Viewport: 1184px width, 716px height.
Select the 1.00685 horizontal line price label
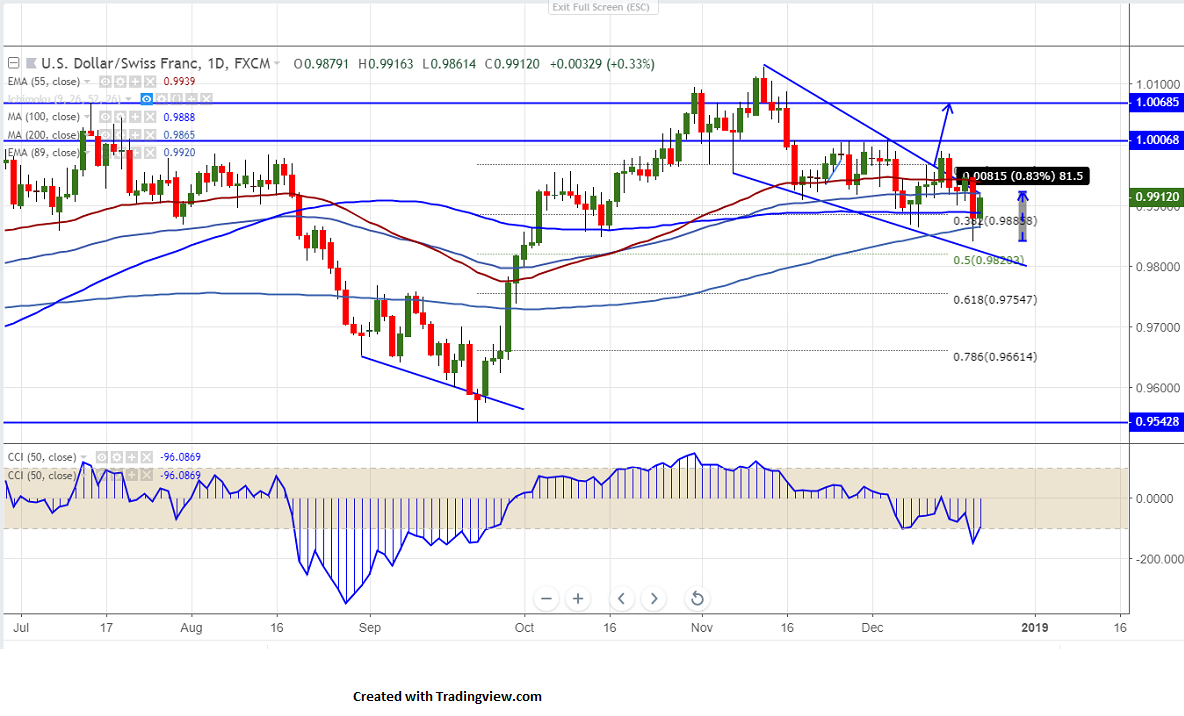[1157, 102]
